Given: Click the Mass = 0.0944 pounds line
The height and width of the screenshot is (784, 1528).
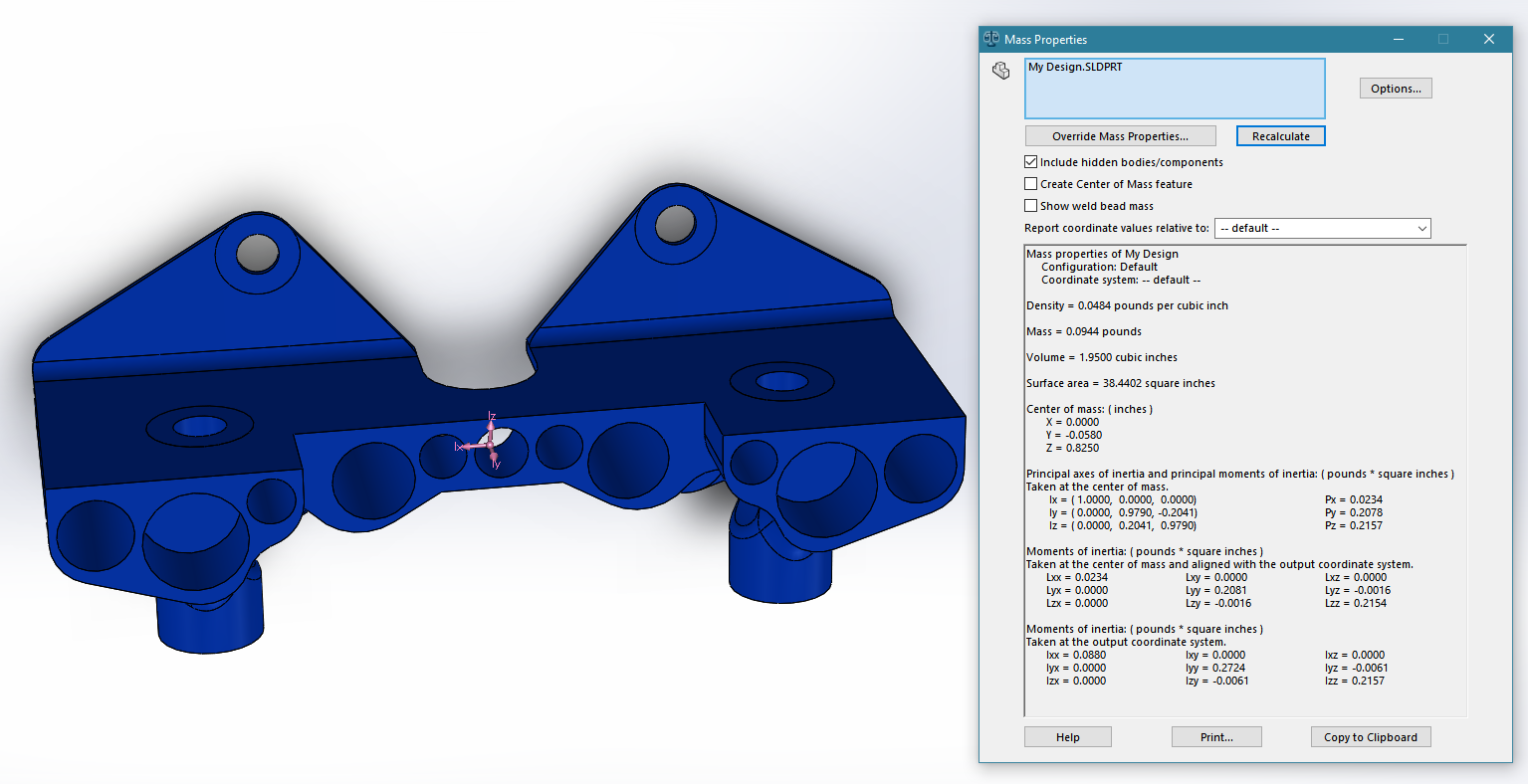Looking at the screenshot, I should (x=1084, y=331).
